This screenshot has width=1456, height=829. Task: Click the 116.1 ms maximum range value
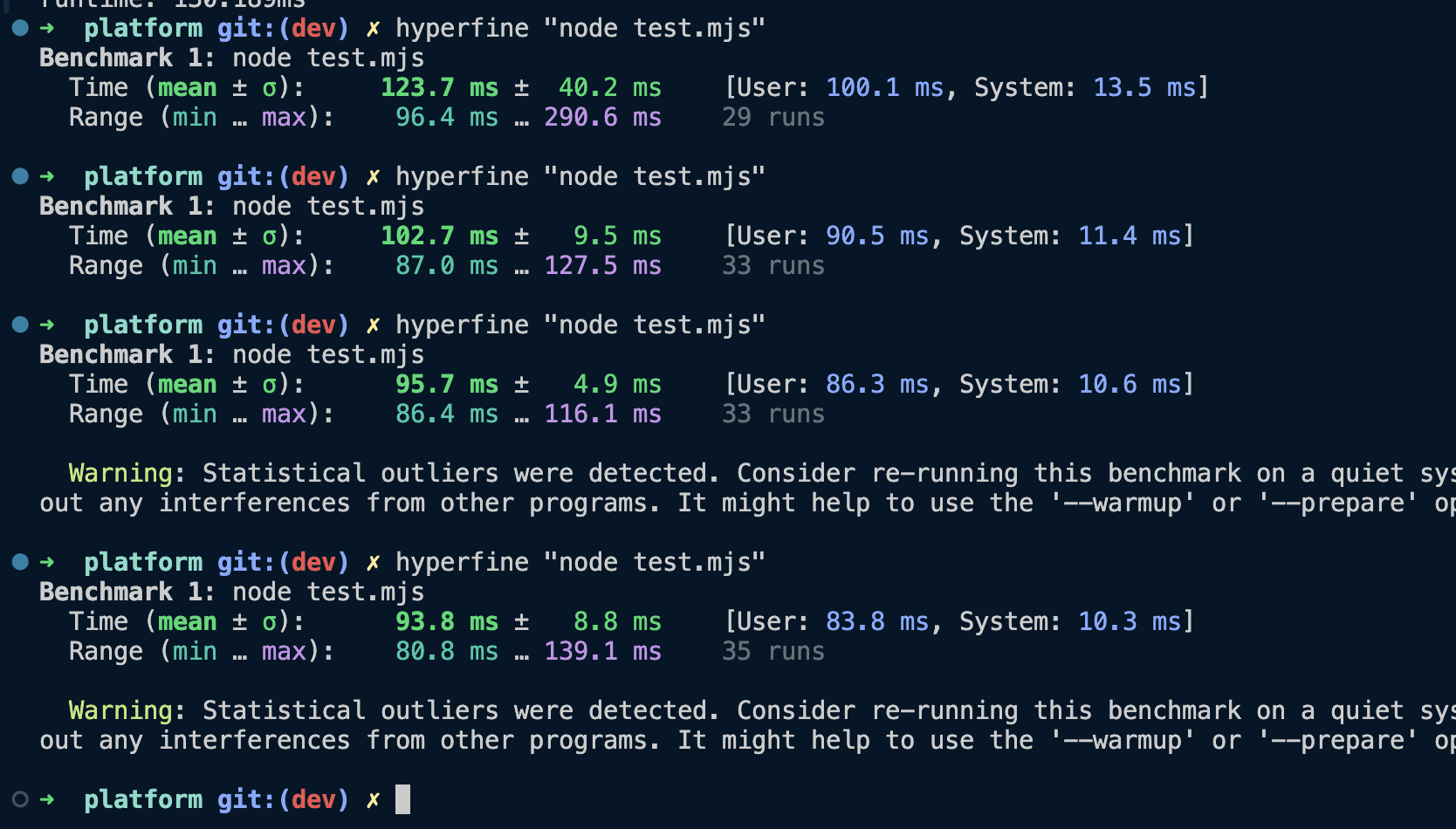tap(602, 414)
